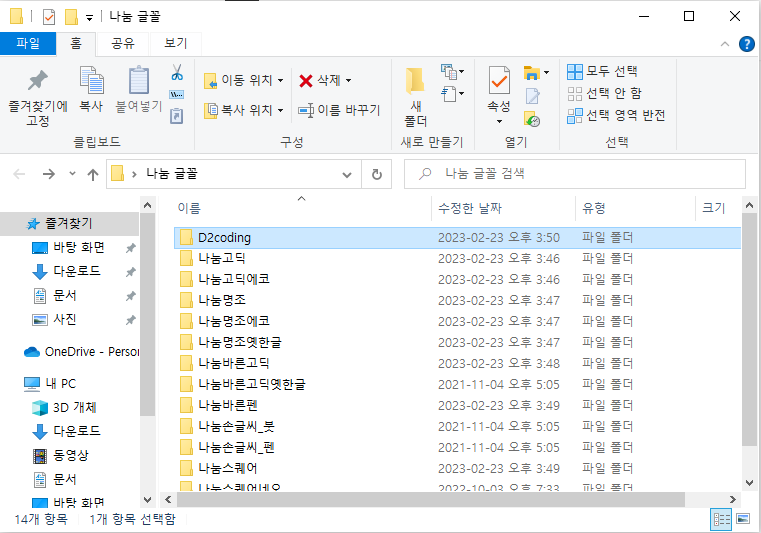Select 다운로드 under Quick access
The image size is (761, 533).
click(66, 271)
